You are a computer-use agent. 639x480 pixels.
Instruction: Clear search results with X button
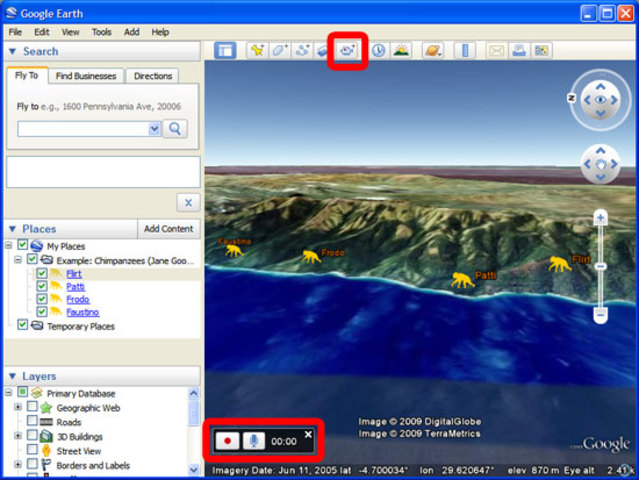pyautogui.click(x=188, y=203)
